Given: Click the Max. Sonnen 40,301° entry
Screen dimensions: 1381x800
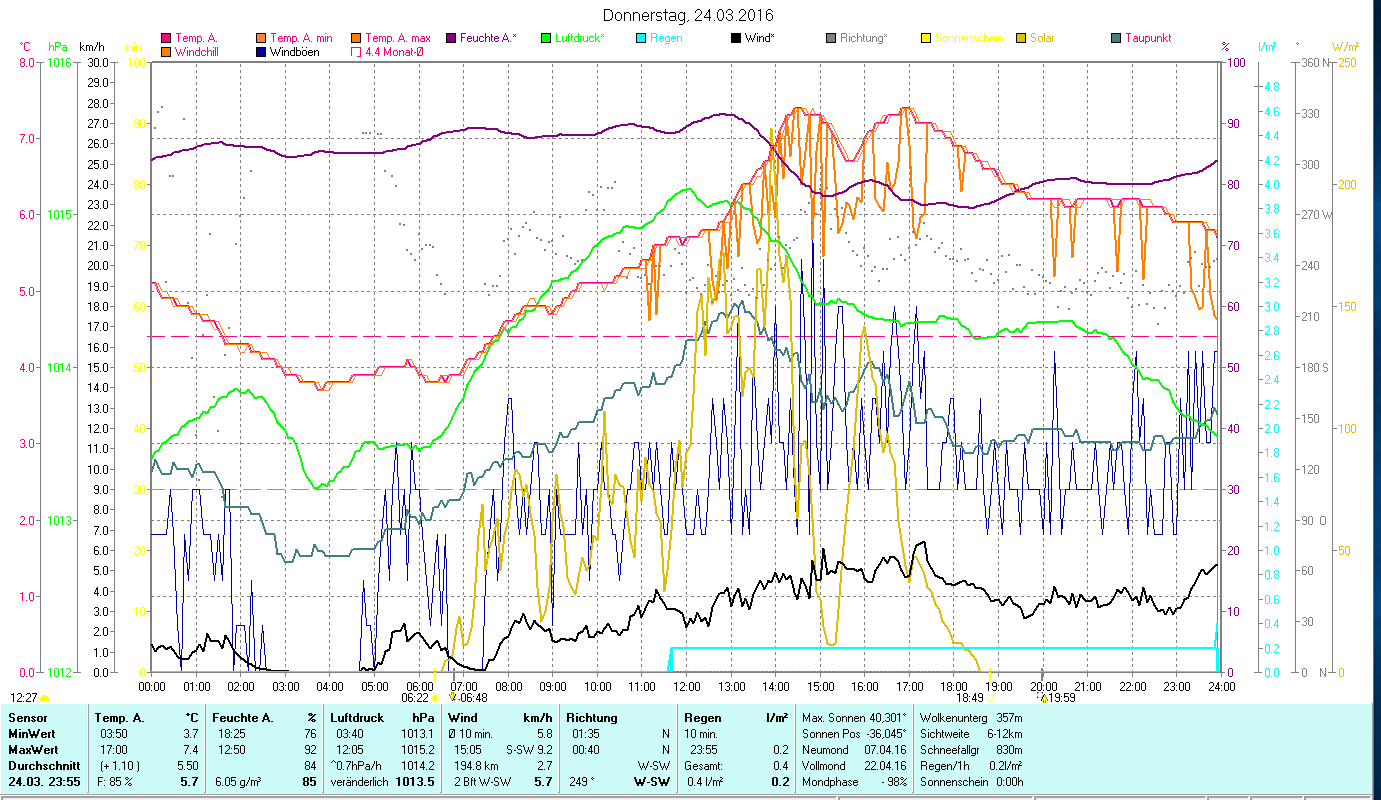Looking at the screenshot, I should tap(854, 718).
